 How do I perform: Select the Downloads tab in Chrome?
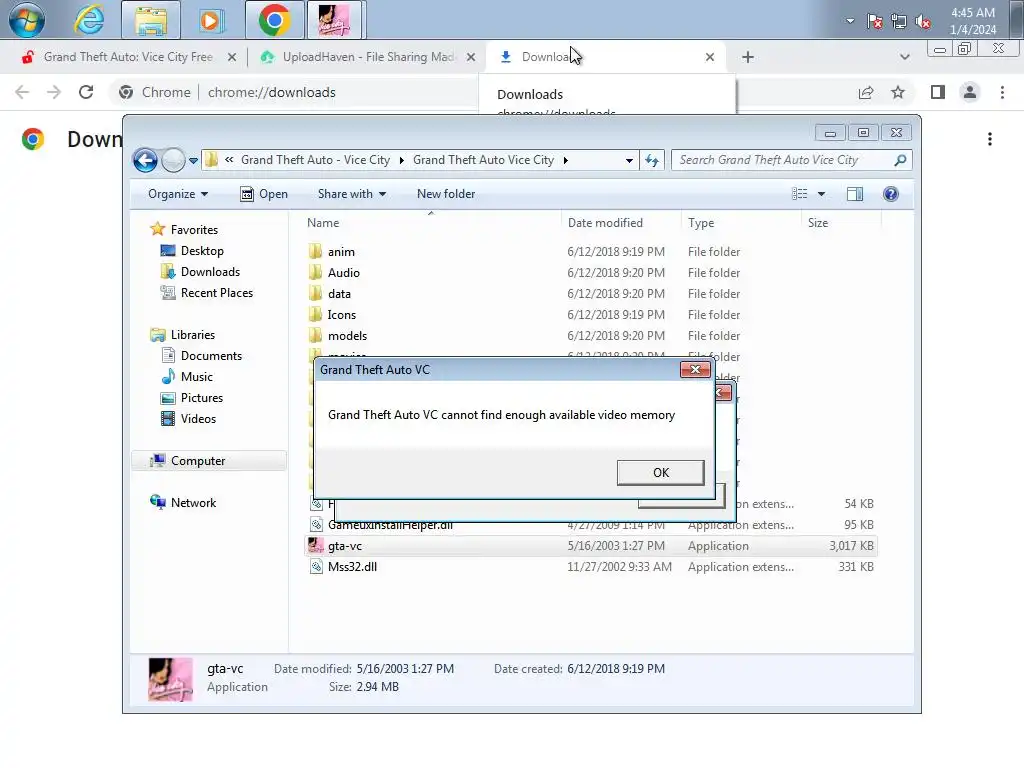pyautogui.click(x=607, y=57)
